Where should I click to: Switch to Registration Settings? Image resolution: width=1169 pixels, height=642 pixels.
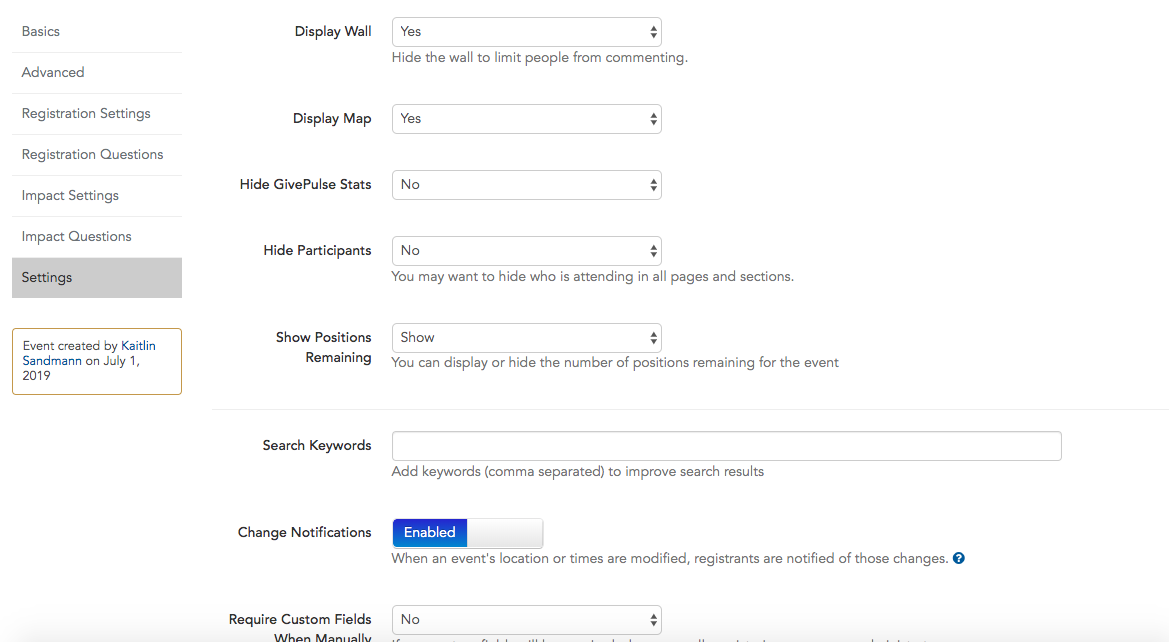pyautogui.click(x=97, y=114)
